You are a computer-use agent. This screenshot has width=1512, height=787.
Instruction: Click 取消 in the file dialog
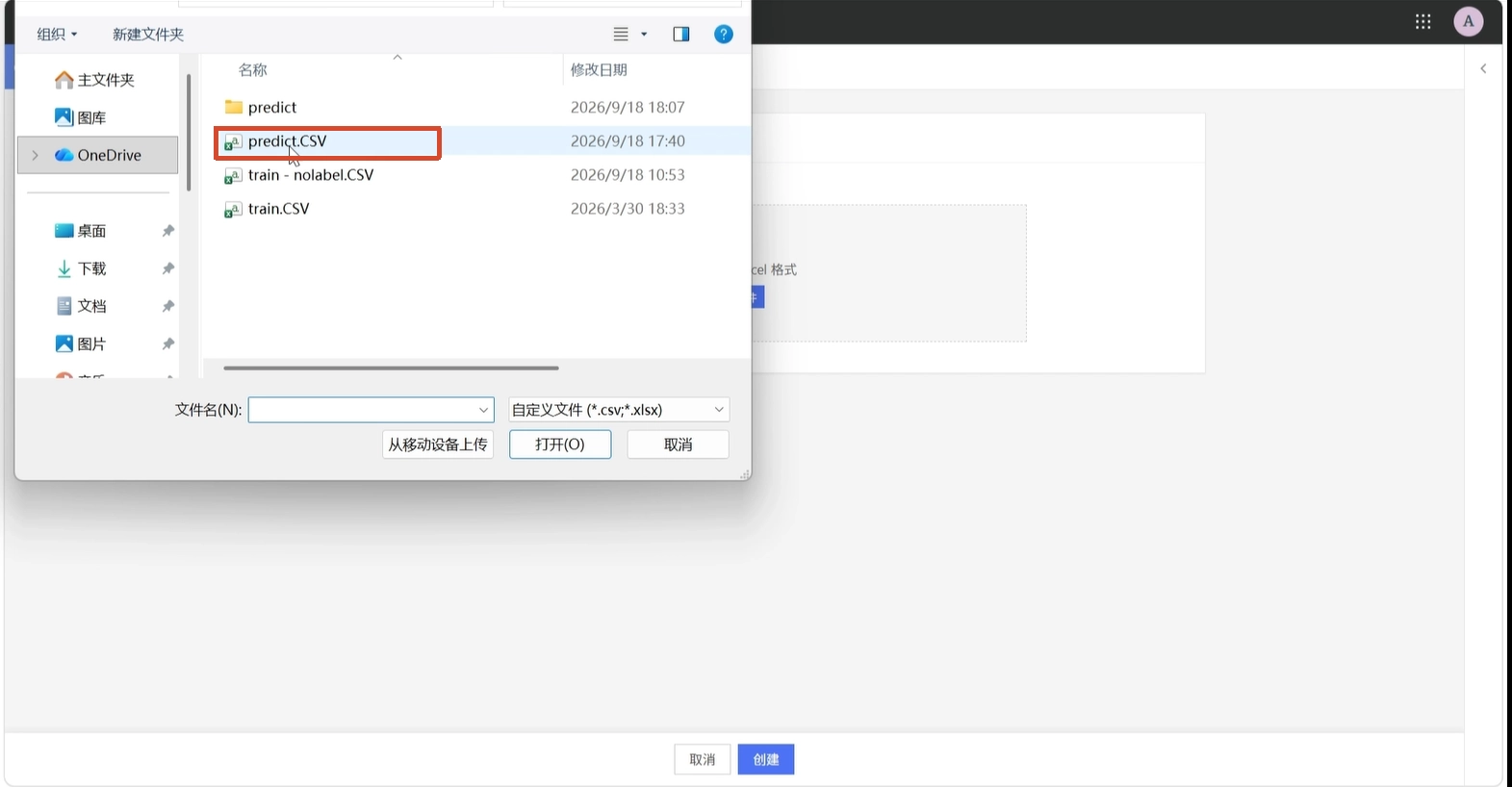(678, 444)
